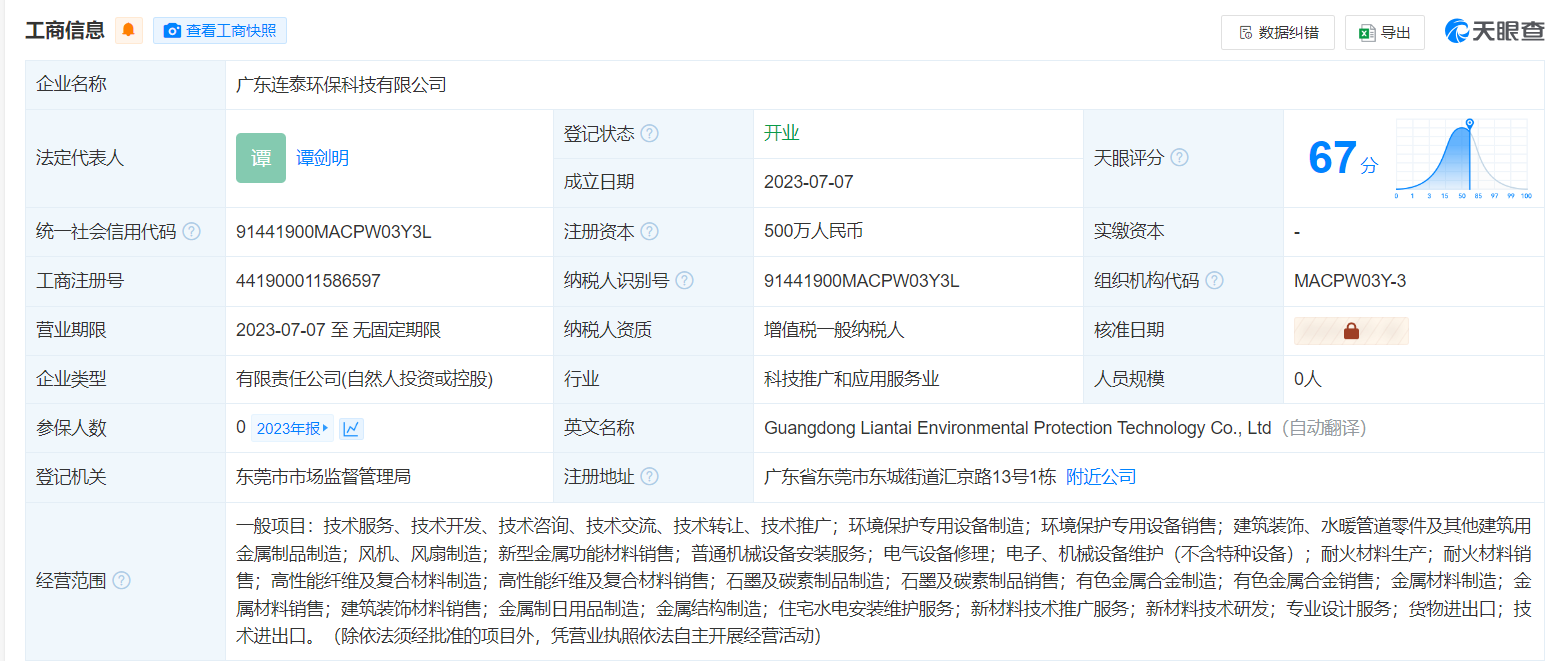Click help icon beside 注册地址
The image size is (1555, 661).
[x=650, y=477]
